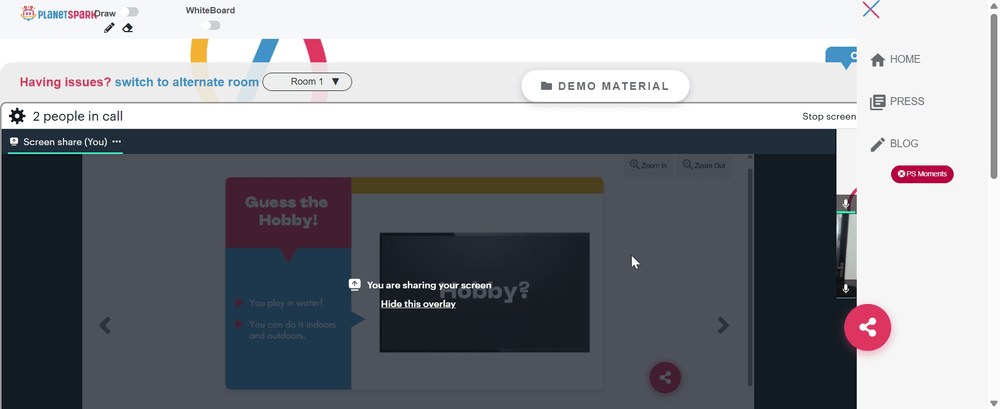1000x409 pixels.
Task: Click the Zoom In button
Action: tap(648, 165)
